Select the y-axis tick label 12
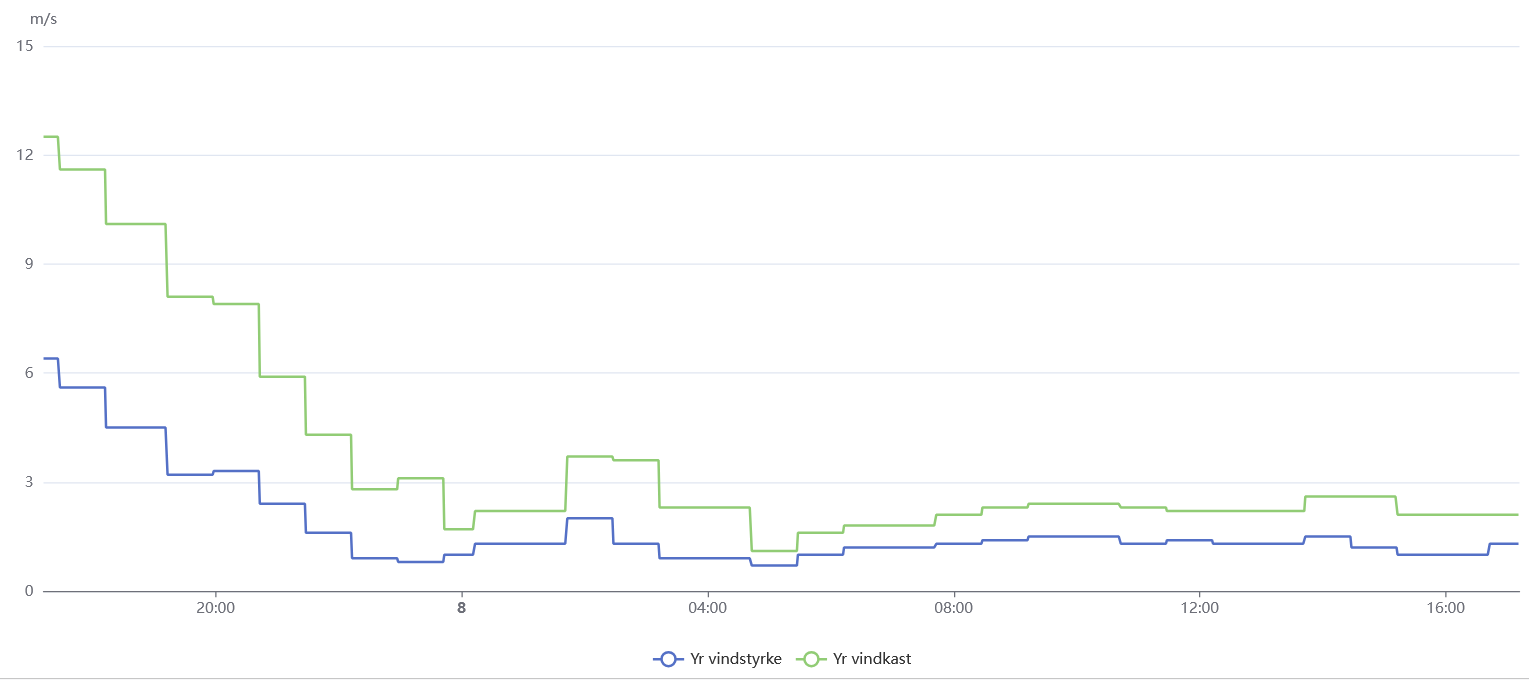Screen dimensions: 1529x680 coord(25,155)
